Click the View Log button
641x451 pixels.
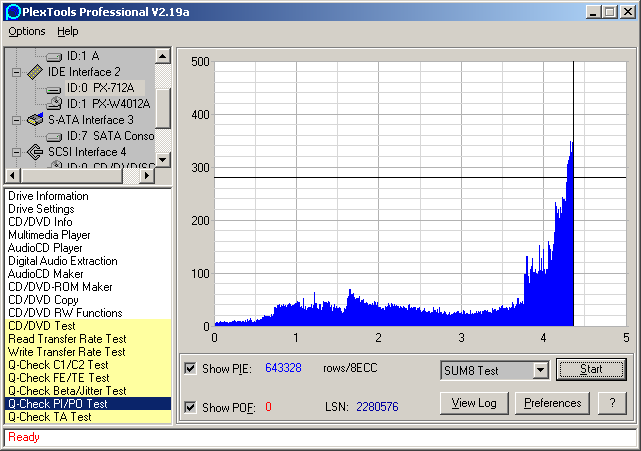pos(474,403)
